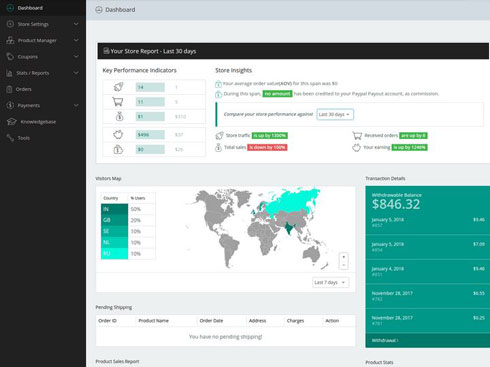This screenshot has width=490, height=367.
Task: Click the money bag icon next to Total sales
Action: click(x=218, y=147)
